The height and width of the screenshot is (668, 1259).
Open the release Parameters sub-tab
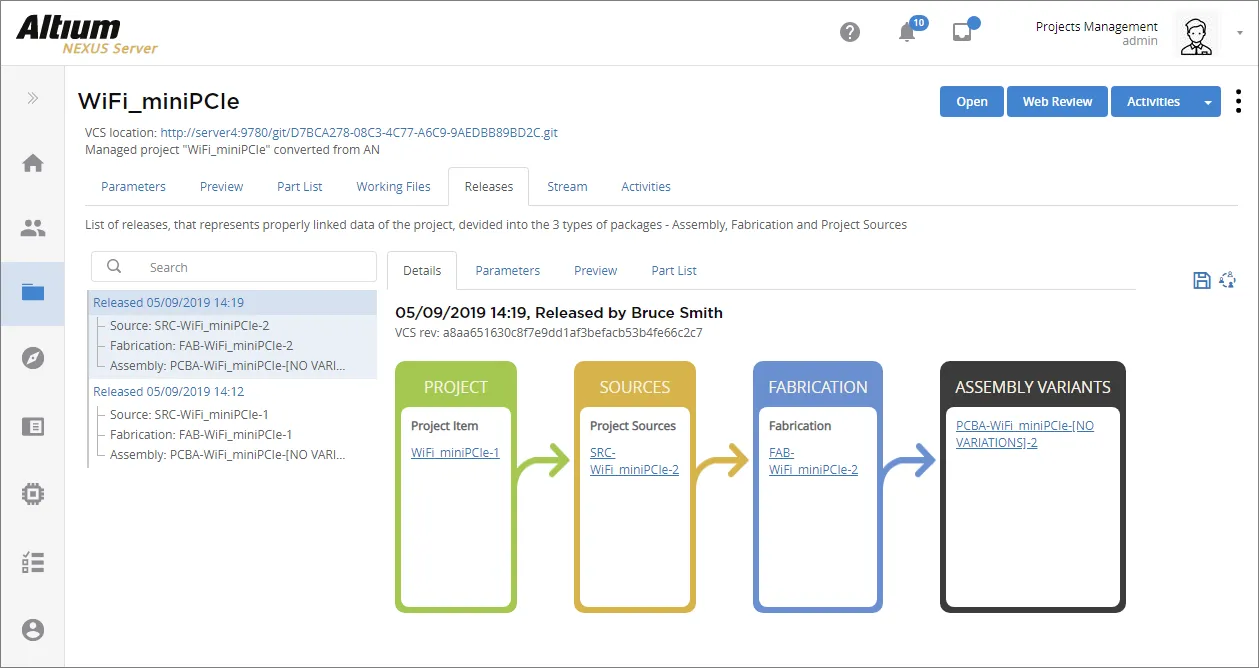(x=508, y=271)
